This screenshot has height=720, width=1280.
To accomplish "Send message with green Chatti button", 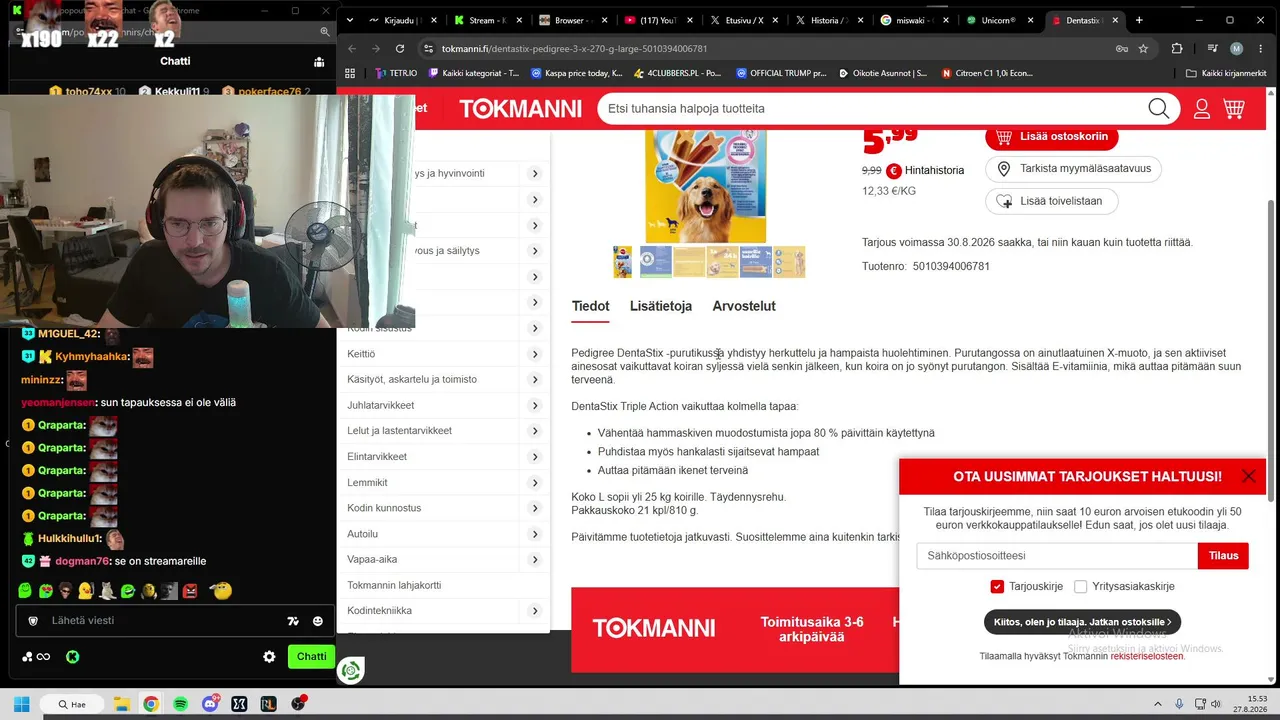I will [311, 657].
